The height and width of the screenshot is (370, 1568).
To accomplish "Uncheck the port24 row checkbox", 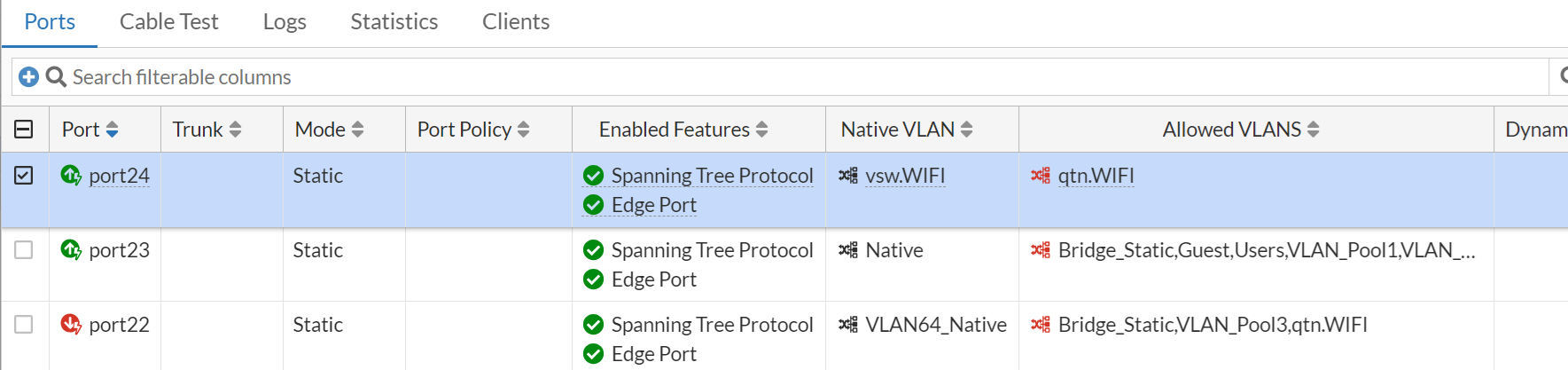I will [x=24, y=175].
